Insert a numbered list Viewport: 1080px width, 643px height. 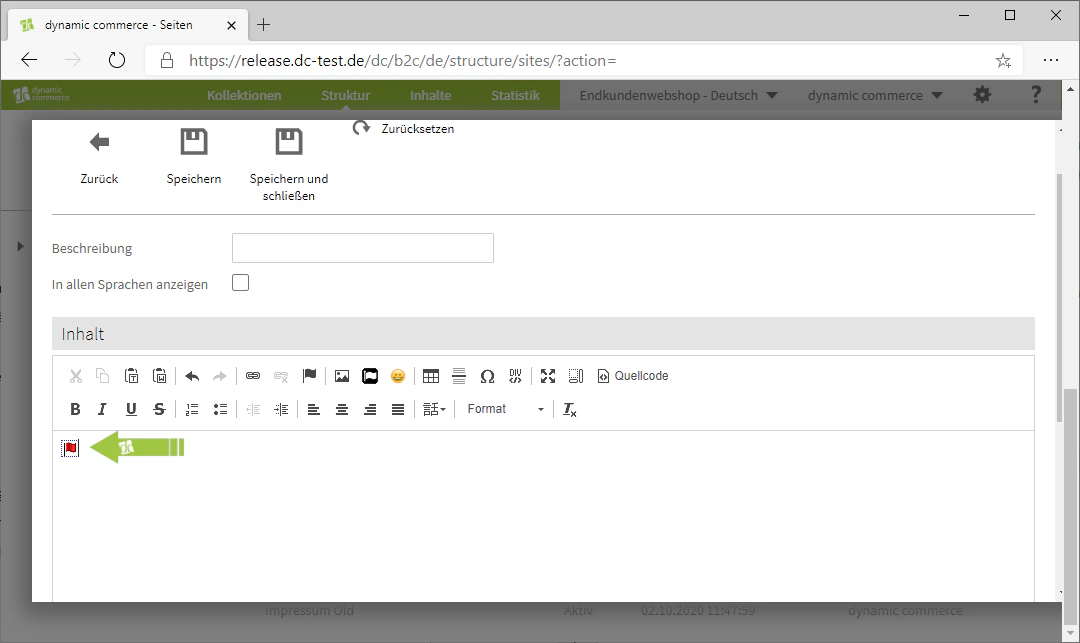tap(192, 409)
